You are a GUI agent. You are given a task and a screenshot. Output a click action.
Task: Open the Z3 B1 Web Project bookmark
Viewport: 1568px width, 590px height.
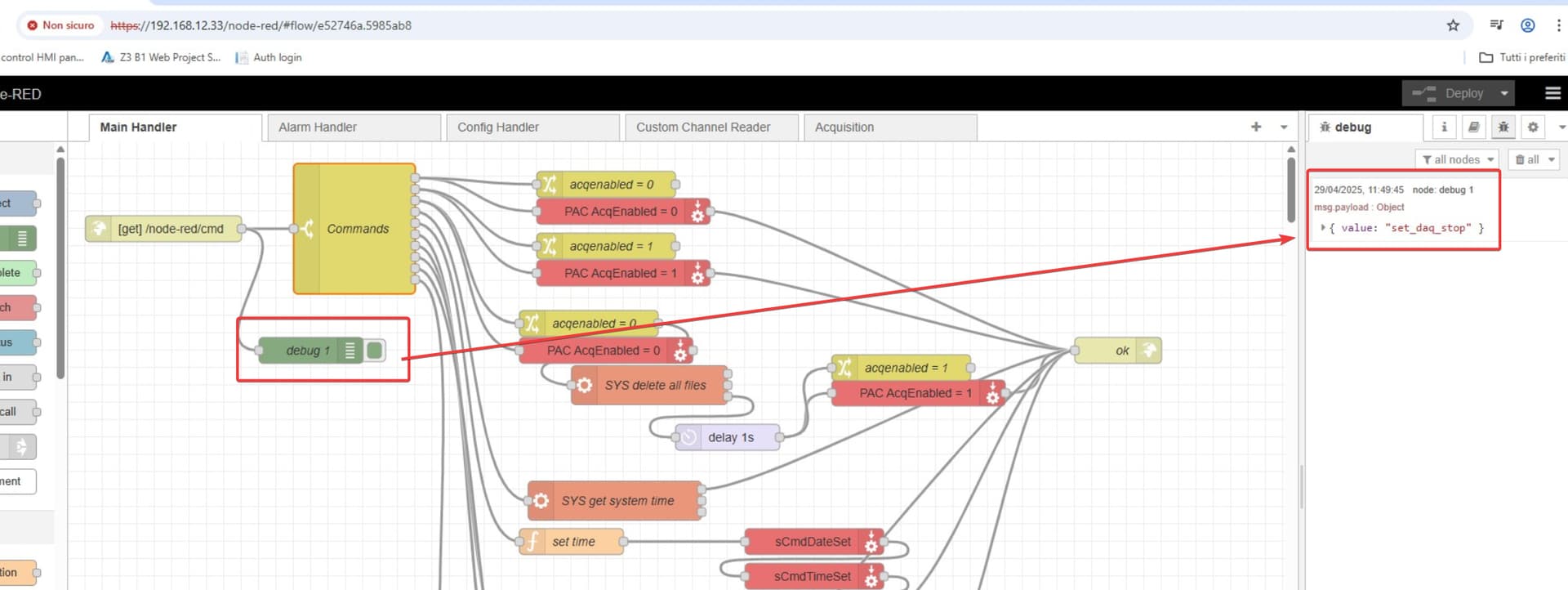(161, 57)
